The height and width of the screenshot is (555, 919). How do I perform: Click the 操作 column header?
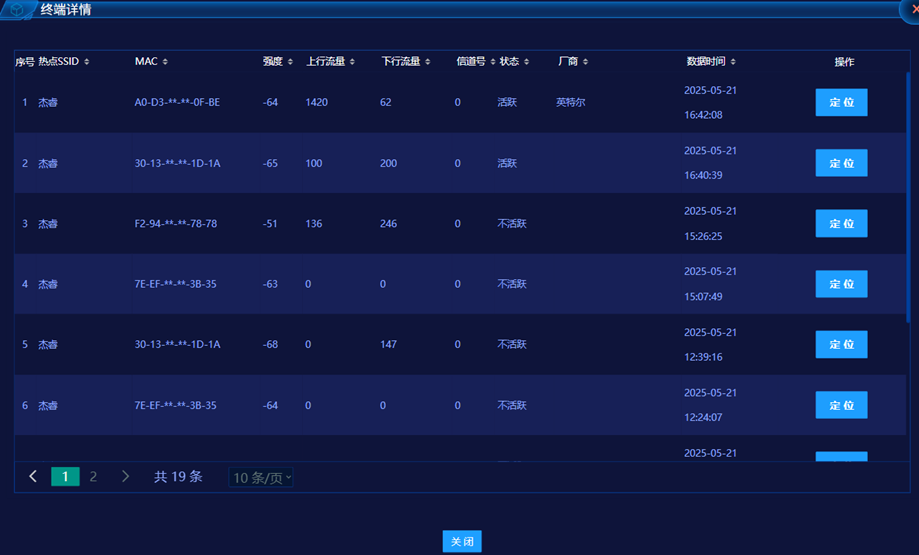(x=844, y=62)
